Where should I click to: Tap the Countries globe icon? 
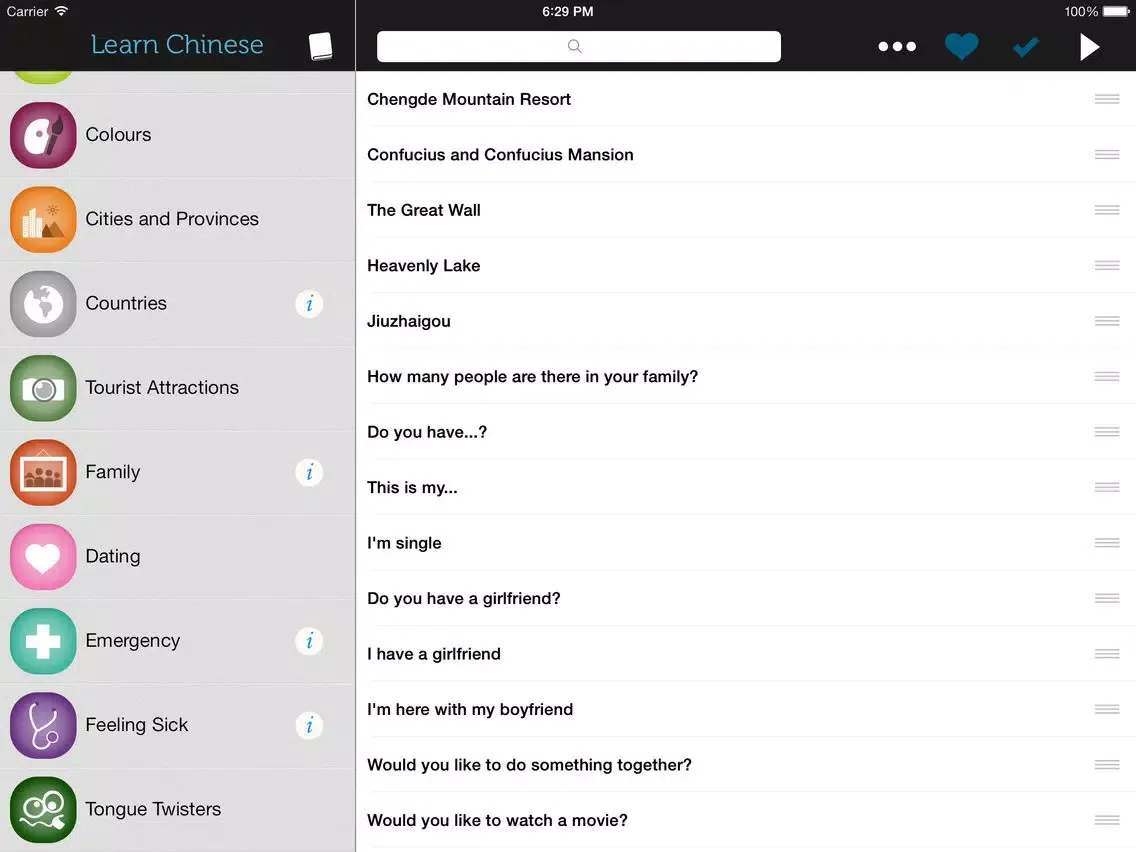point(43,304)
